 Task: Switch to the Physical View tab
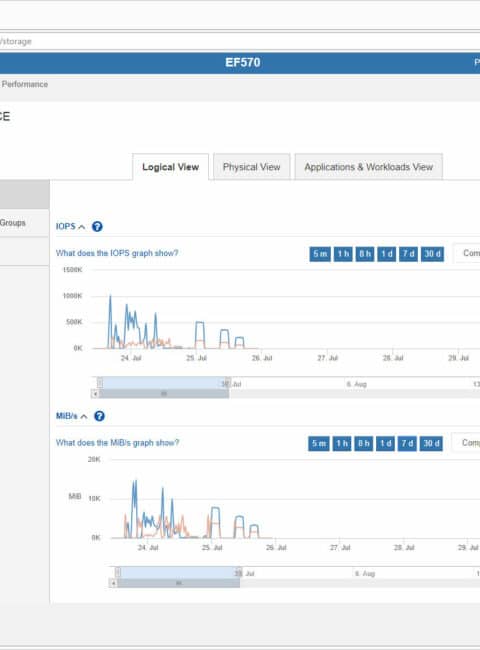click(252, 167)
